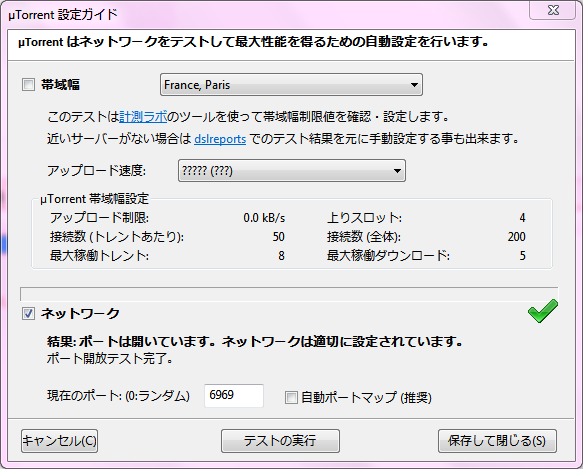Close the µTorrent 設定ガイド window
This screenshot has width=584, height=469.
pyautogui.click(x=553, y=10)
